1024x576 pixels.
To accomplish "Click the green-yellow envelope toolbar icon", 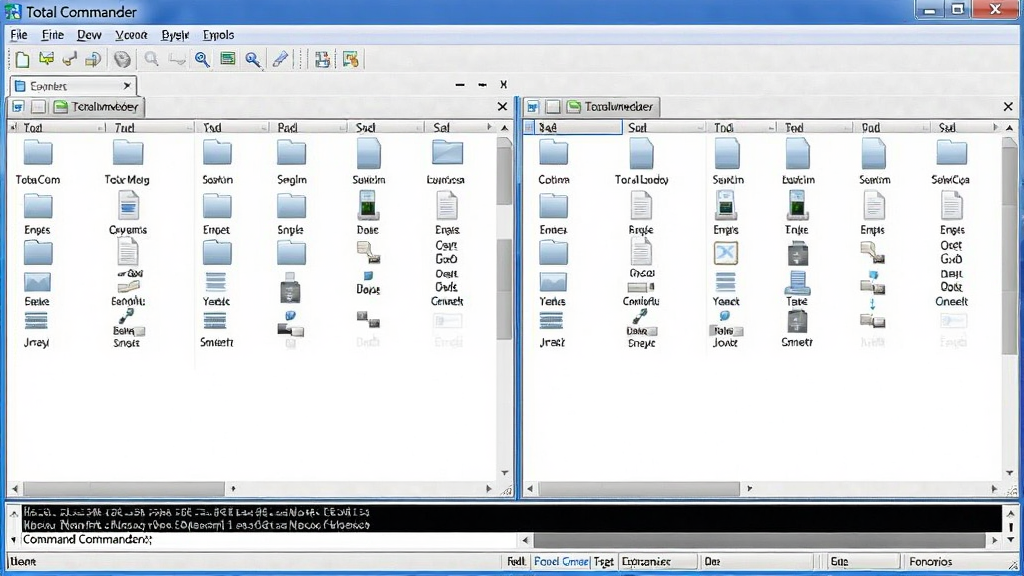I will (x=46, y=59).
